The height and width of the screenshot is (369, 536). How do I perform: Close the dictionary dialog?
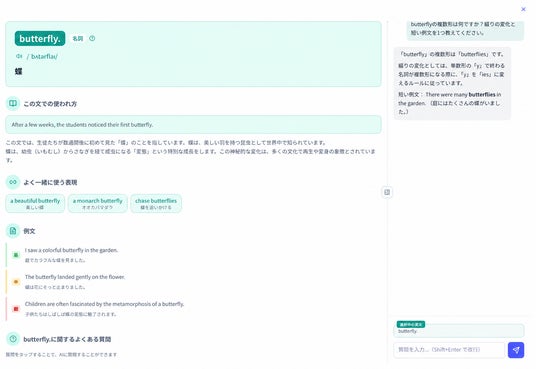[x=523, y=9]
